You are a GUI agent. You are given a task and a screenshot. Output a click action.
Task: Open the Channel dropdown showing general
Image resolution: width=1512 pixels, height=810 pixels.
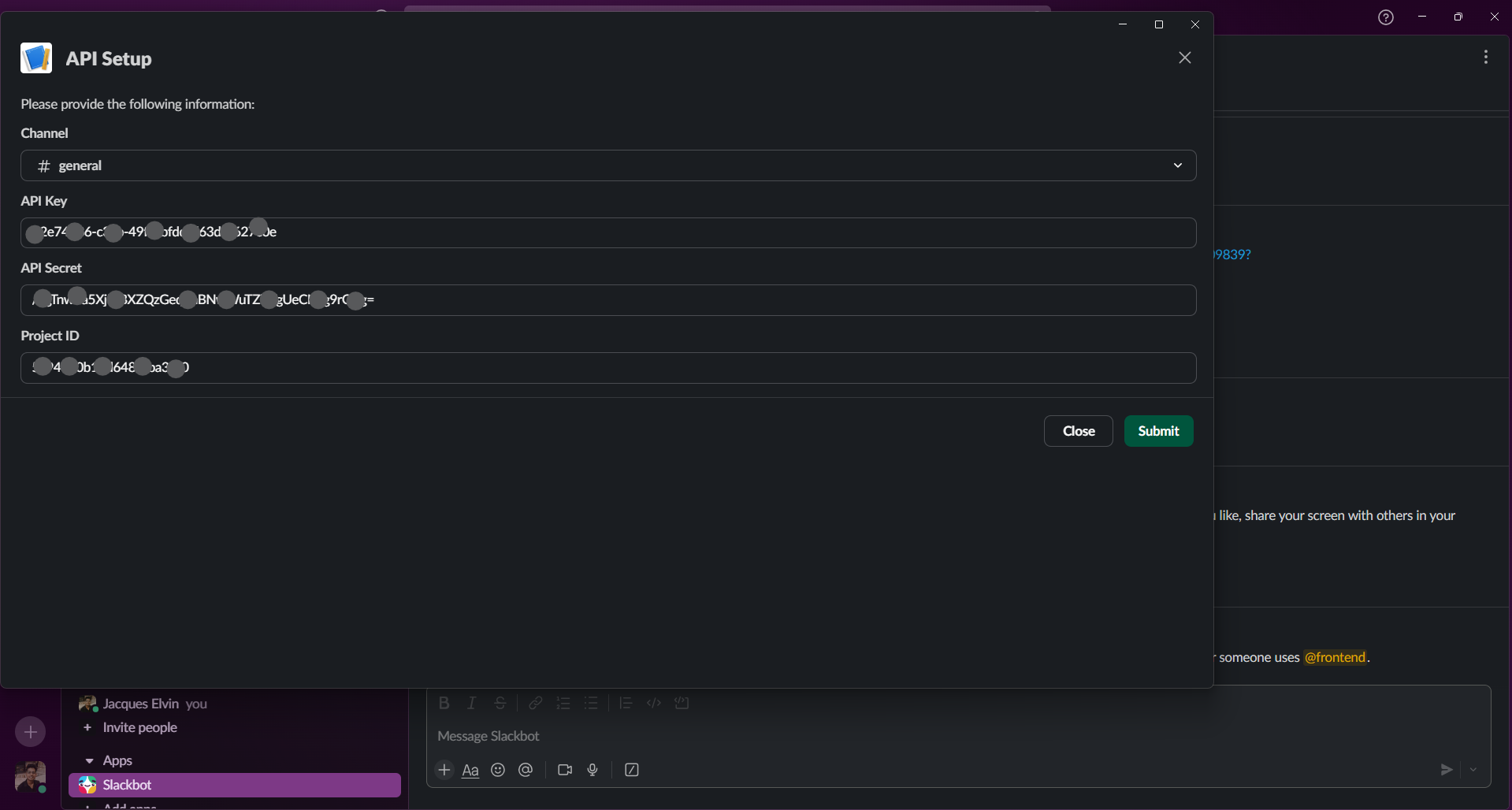607,165
